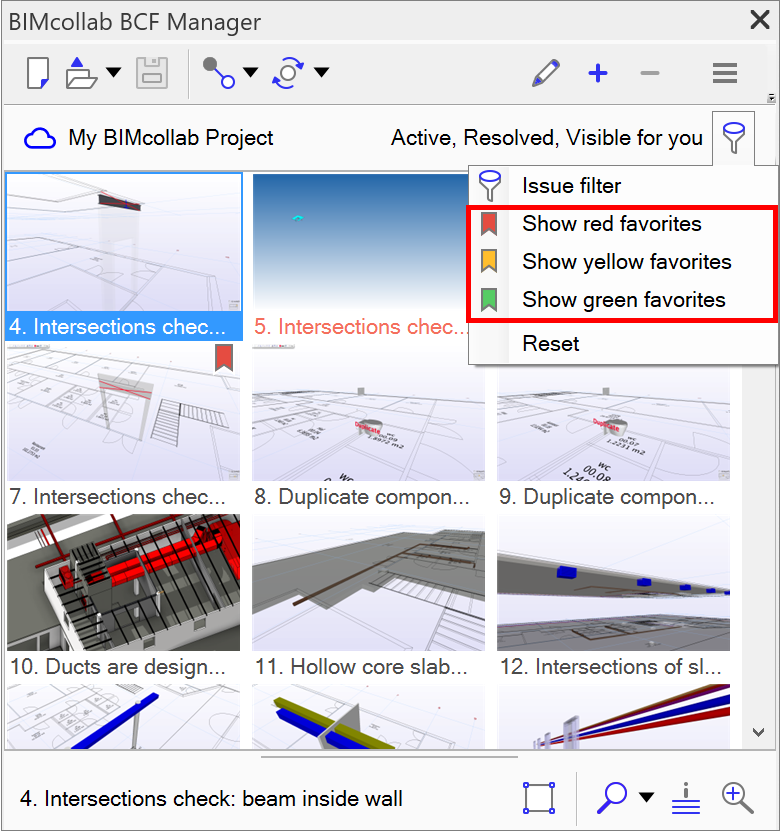
Task: Click thumbnail with yellow and blue beam
Action: (368, 716)
